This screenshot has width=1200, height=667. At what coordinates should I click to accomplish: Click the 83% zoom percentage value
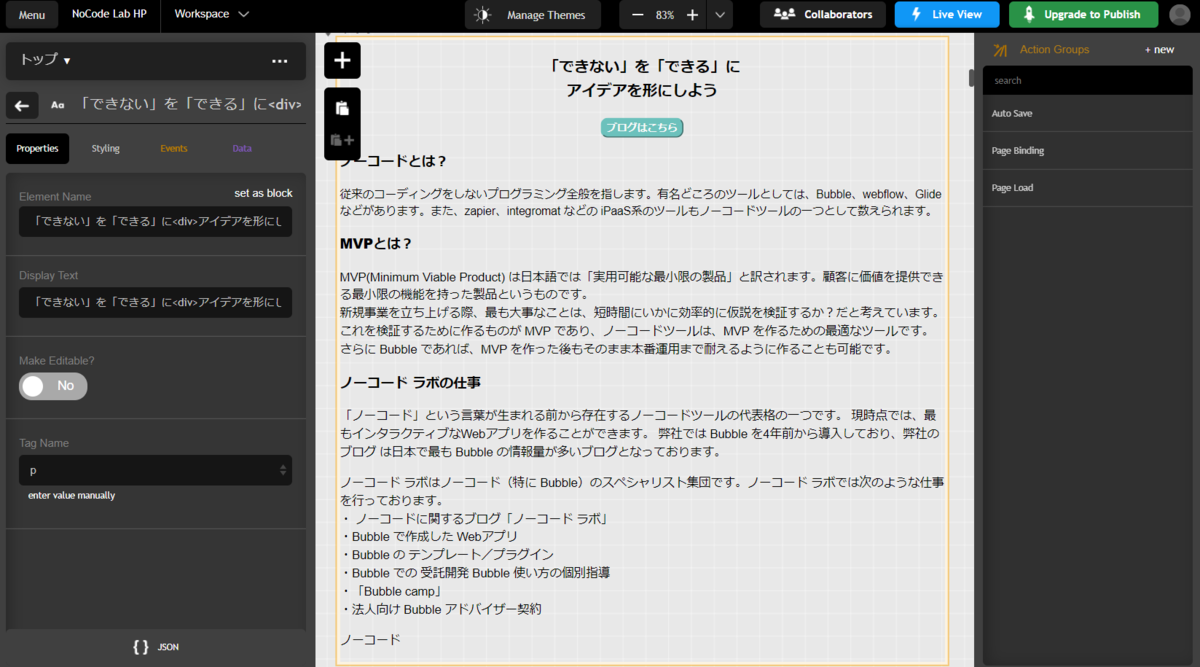[665, 15]
